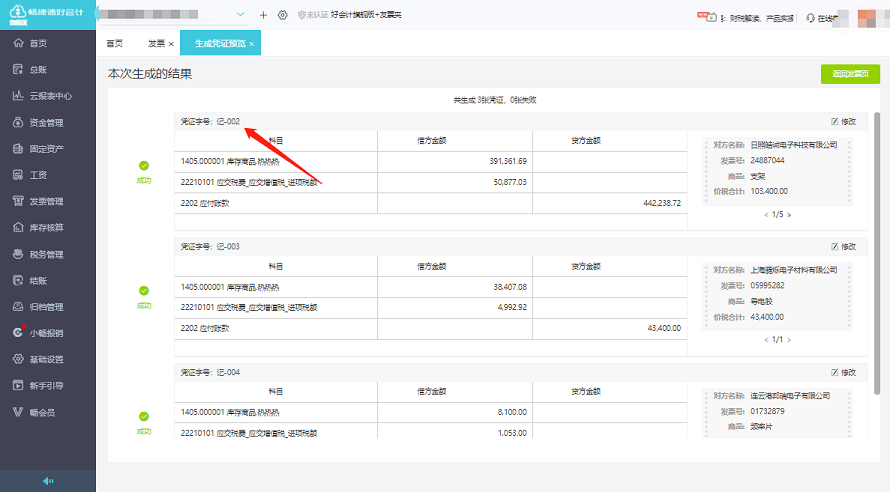Image resolution: width=890 pixels, height=492 pixels.
Task: Open 税务管理 module
Action: coord(46,254)
